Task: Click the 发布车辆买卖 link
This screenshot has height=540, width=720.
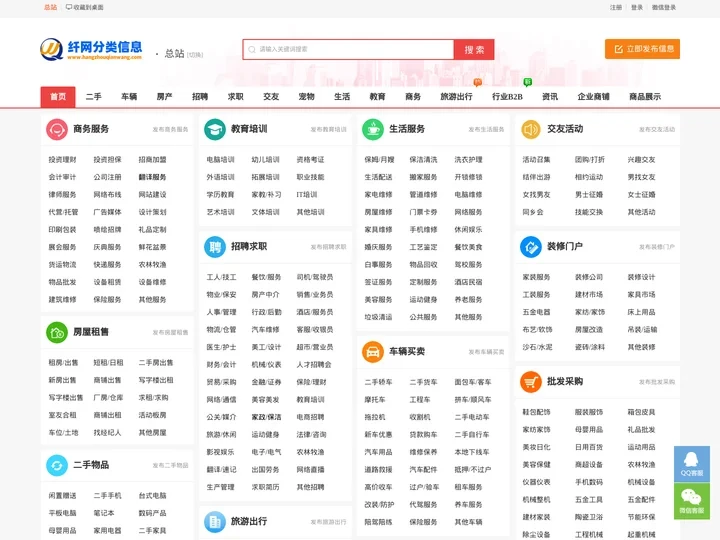Action: point(486,352)
